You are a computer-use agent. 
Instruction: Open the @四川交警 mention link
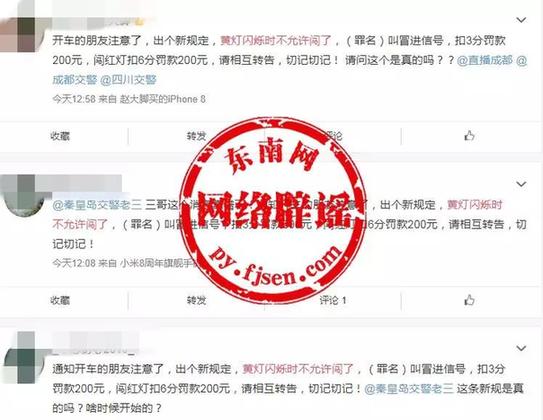click(x=128, y=80)
